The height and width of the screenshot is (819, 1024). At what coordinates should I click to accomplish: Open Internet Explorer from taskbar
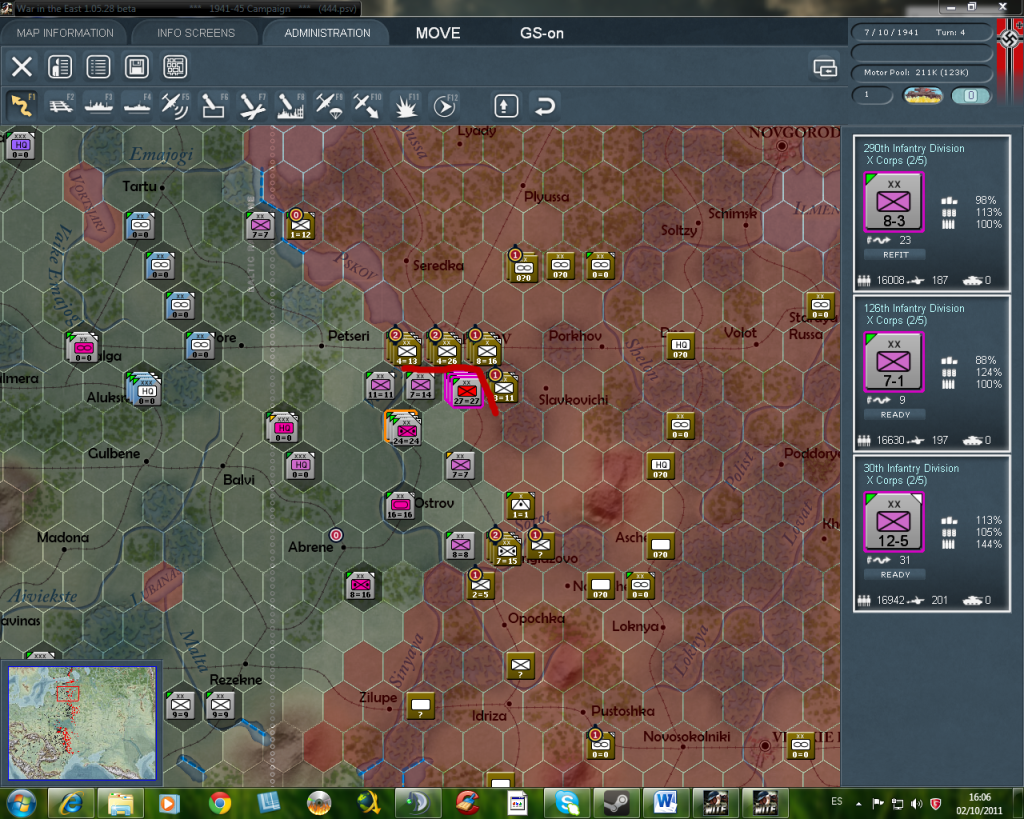(70, 803)
